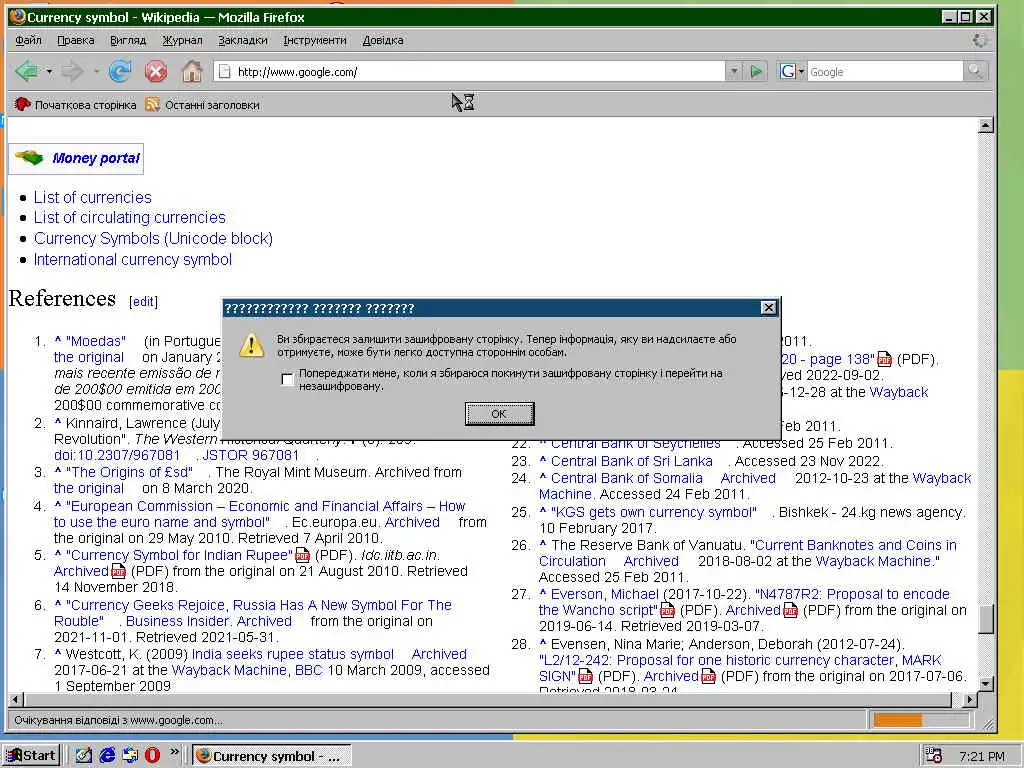Reload the page with the blue refresh icon
The height and width of the screenshot is (768, 1024).
pyautogui.click(x=120, y=71)
